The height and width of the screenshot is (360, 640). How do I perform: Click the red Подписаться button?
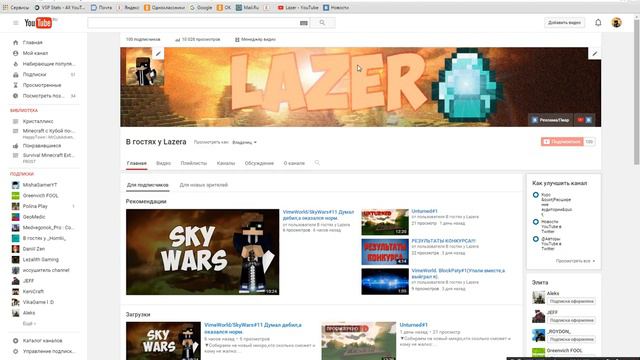tap(562, 142)
